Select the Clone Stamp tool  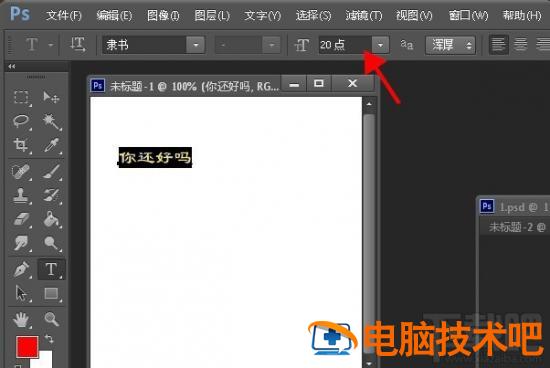click(21, 195)
